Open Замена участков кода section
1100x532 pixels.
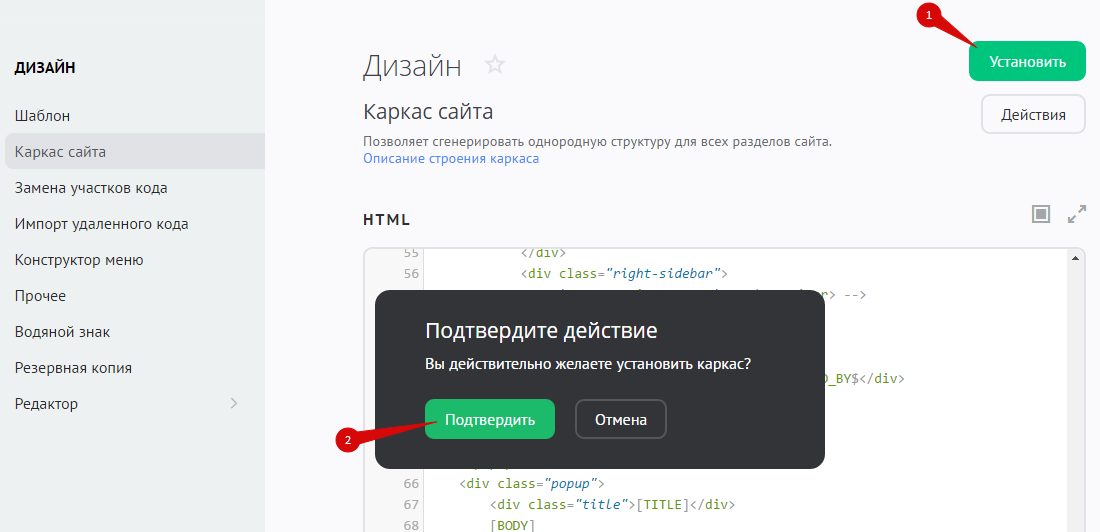point(91,188)
